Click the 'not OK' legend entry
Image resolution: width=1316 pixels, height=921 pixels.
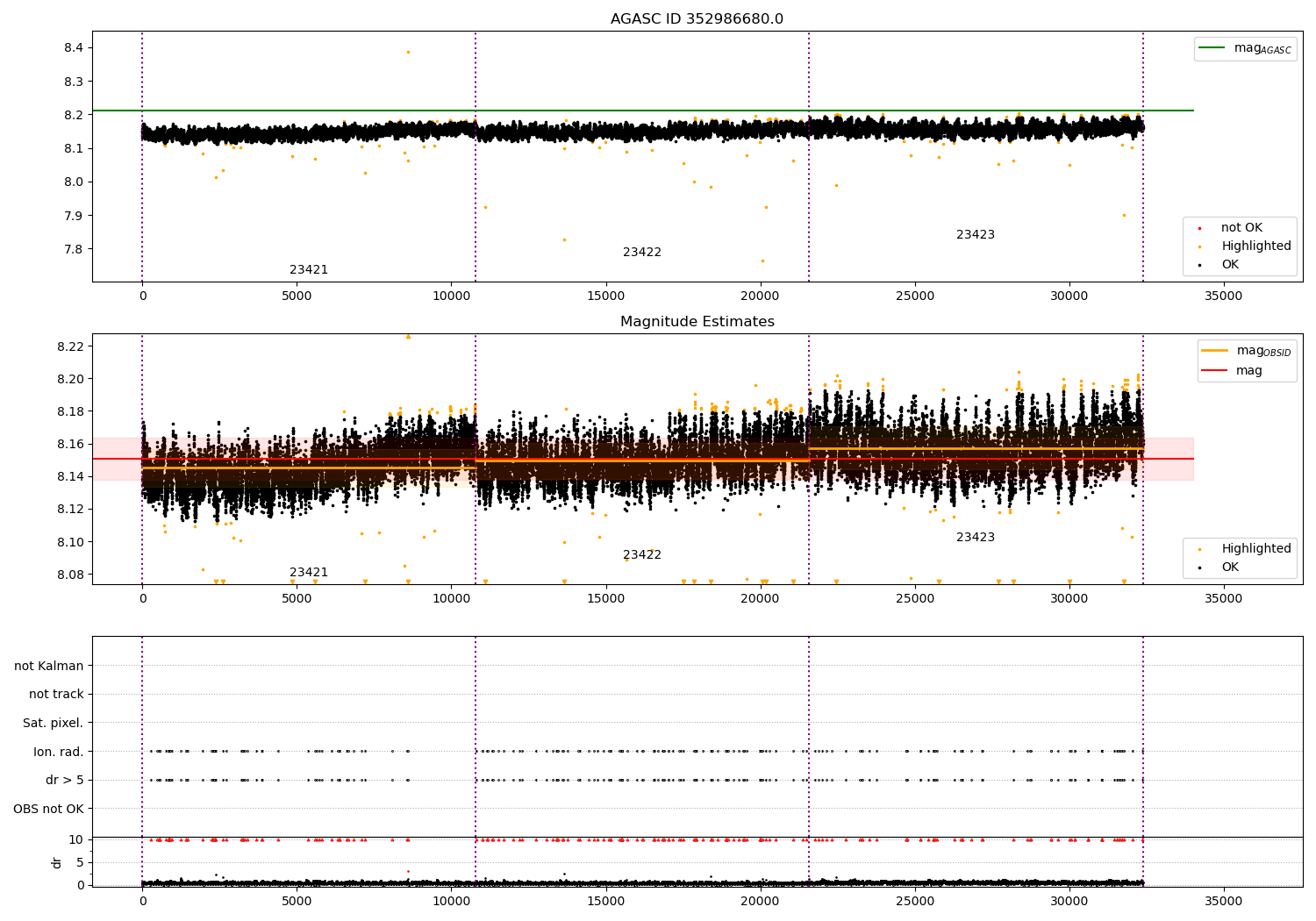[x=1241, y=228]
